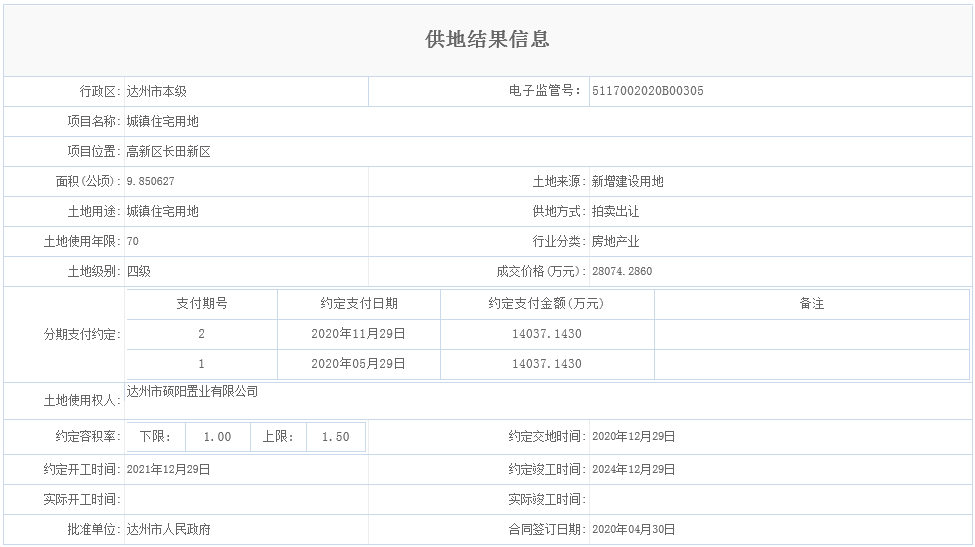Click the 面积(公顷) label

88,181
